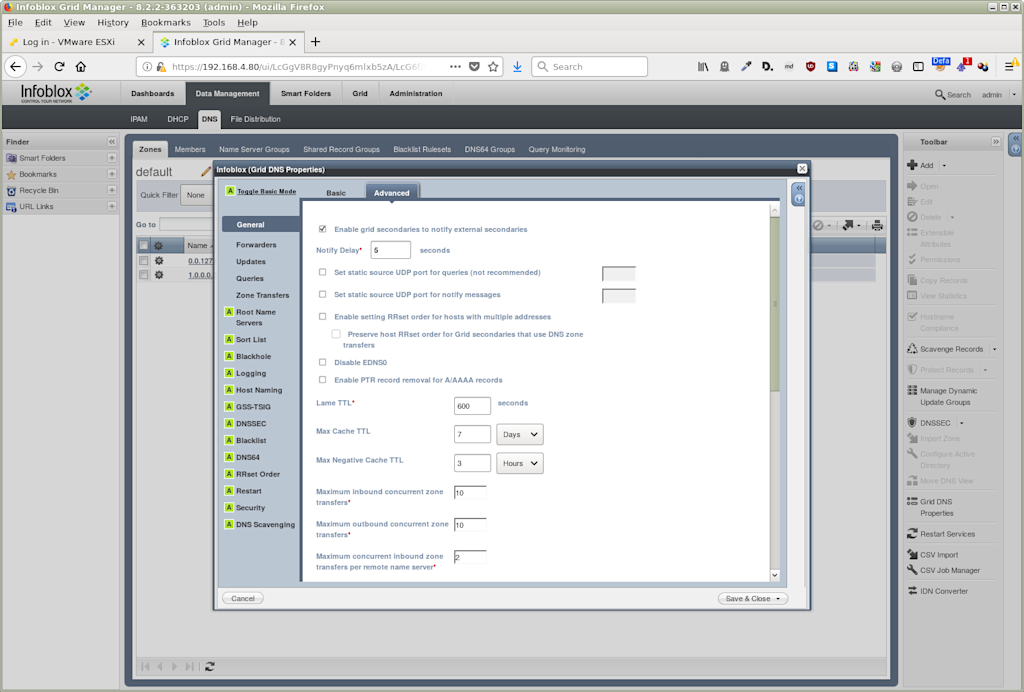
Task: Toggle Enable grid secondaries to notify external secondaries
Action: [x=323, y=229]
